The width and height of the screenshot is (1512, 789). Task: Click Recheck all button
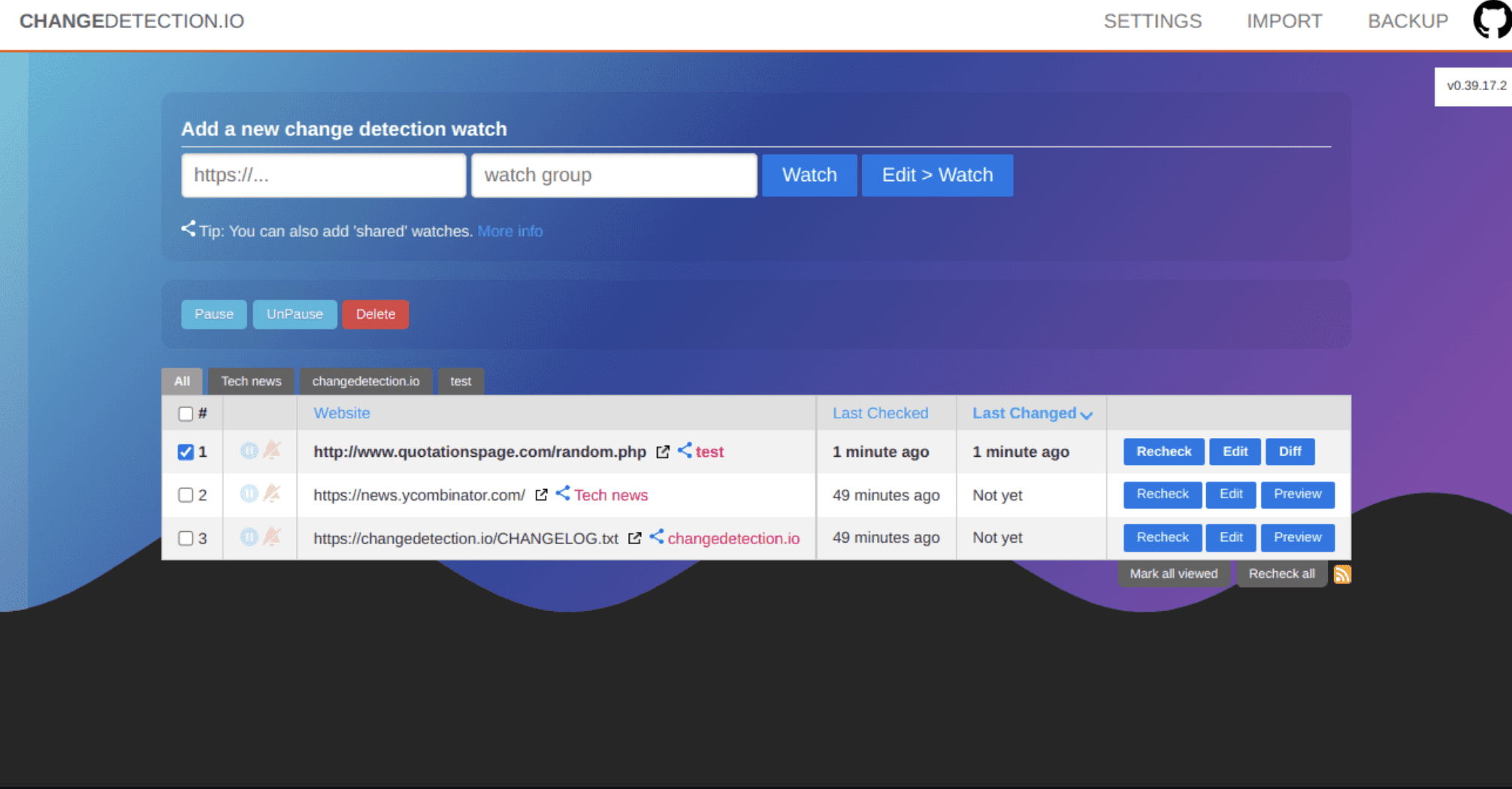[1281, 574]
